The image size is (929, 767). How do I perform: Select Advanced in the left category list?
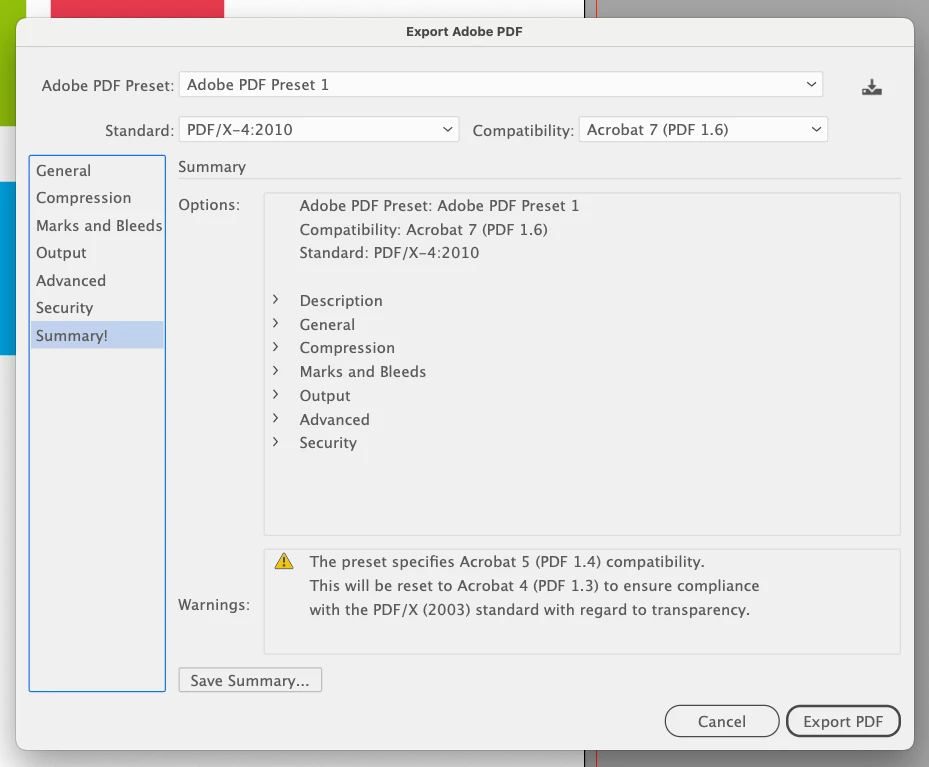click(x=97, y=281)
